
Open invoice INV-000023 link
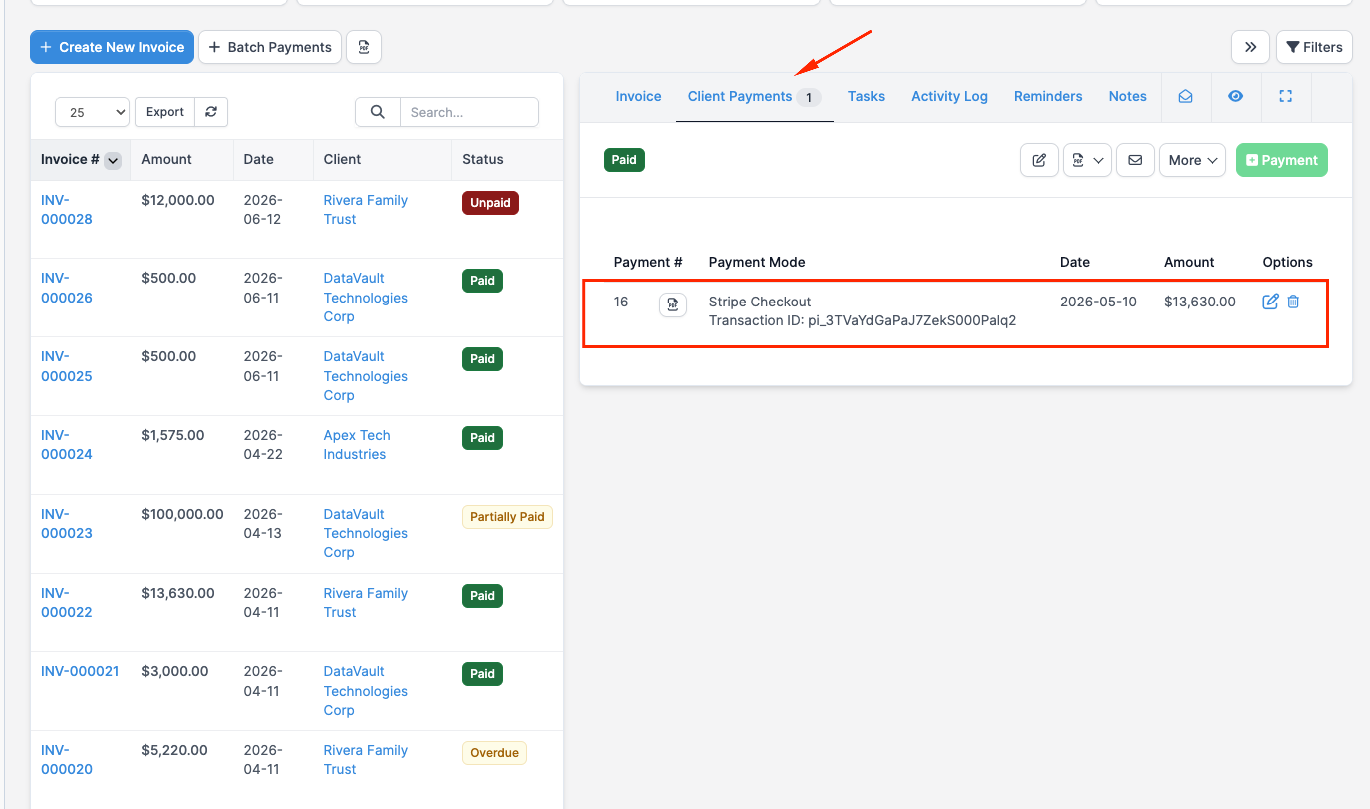coord(67,523)
